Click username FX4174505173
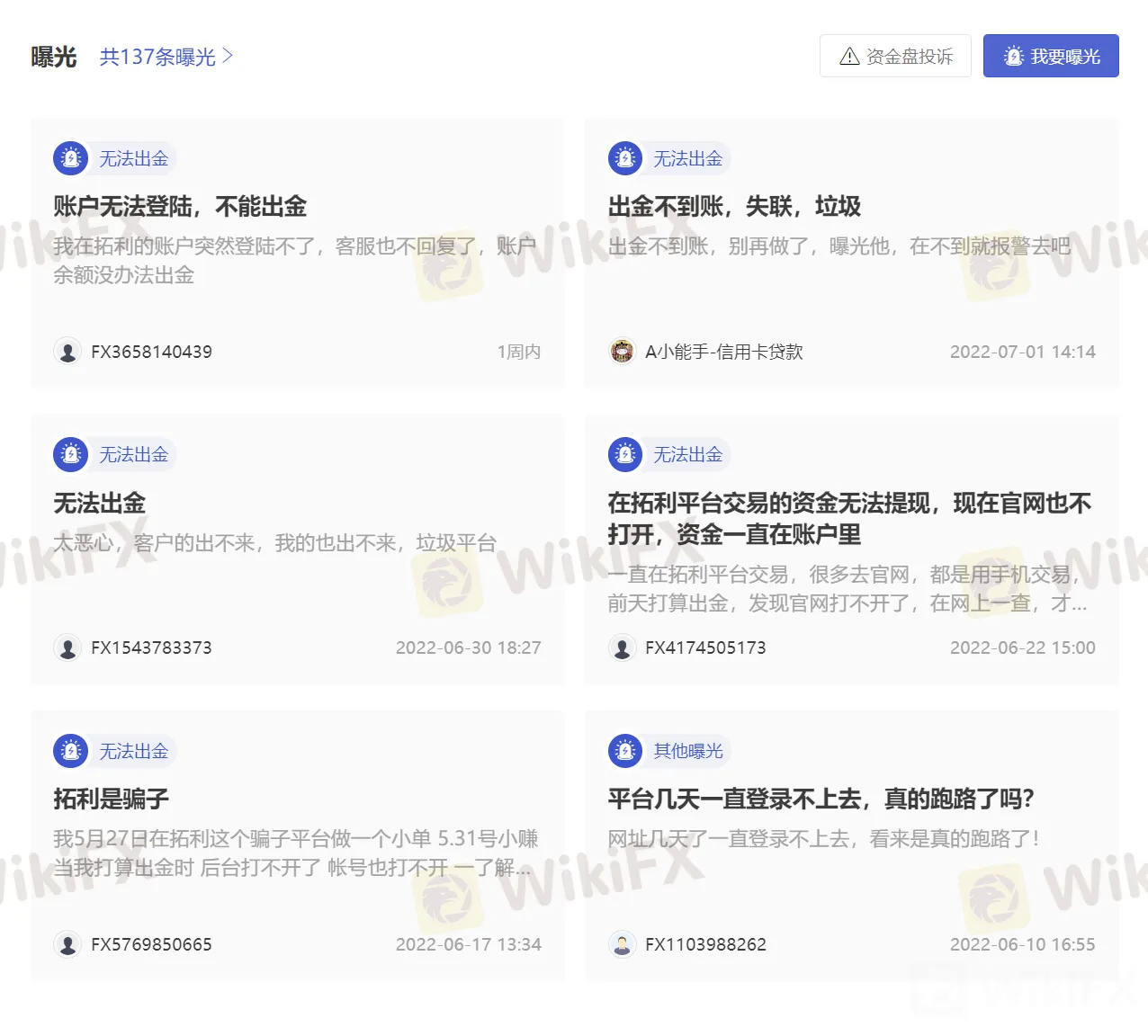Viewport: 1148px width, 1036px height. [x=705, y=647]
